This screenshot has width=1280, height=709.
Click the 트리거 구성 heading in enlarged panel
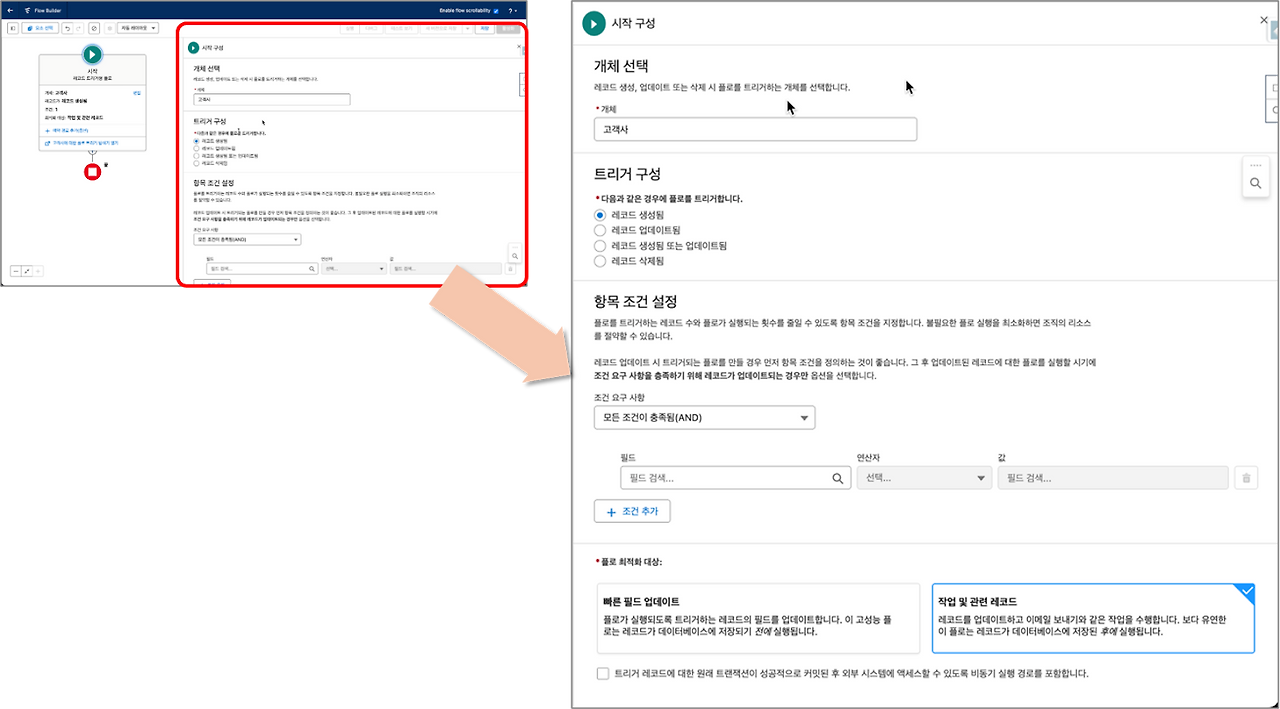click(x=627, y=173)
